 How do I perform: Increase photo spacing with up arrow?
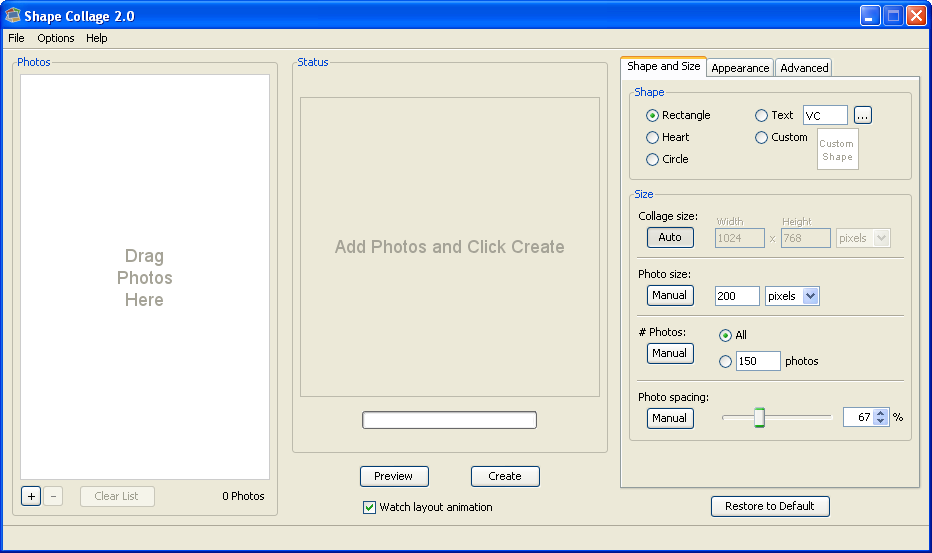[880, 413]
